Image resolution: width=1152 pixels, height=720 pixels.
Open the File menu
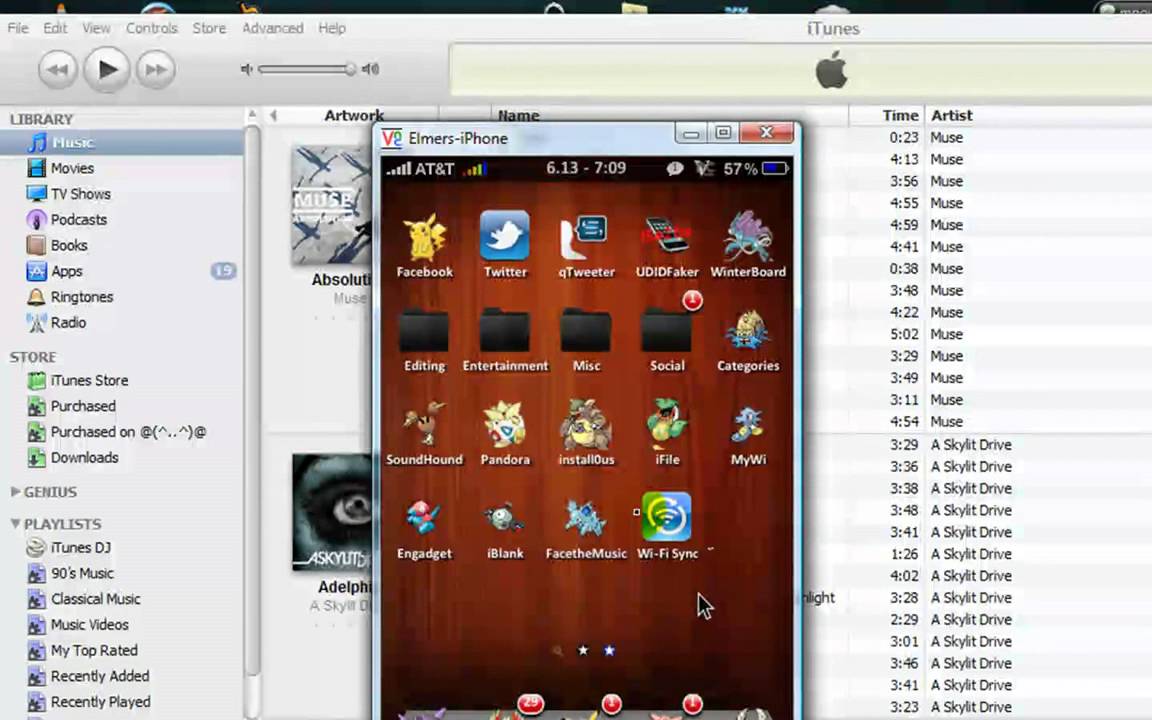click(18, 28)
